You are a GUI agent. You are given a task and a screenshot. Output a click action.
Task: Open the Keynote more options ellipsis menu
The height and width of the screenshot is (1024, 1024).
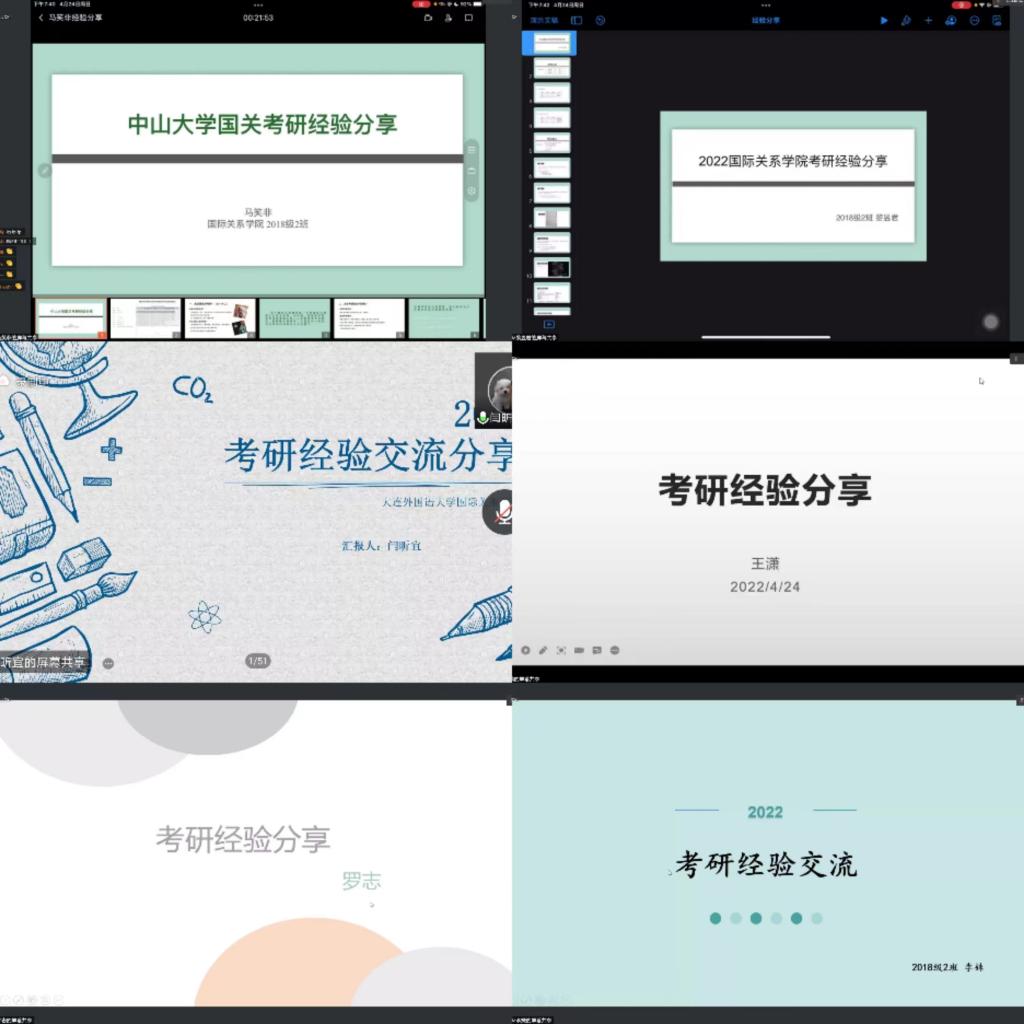(974, 20)
